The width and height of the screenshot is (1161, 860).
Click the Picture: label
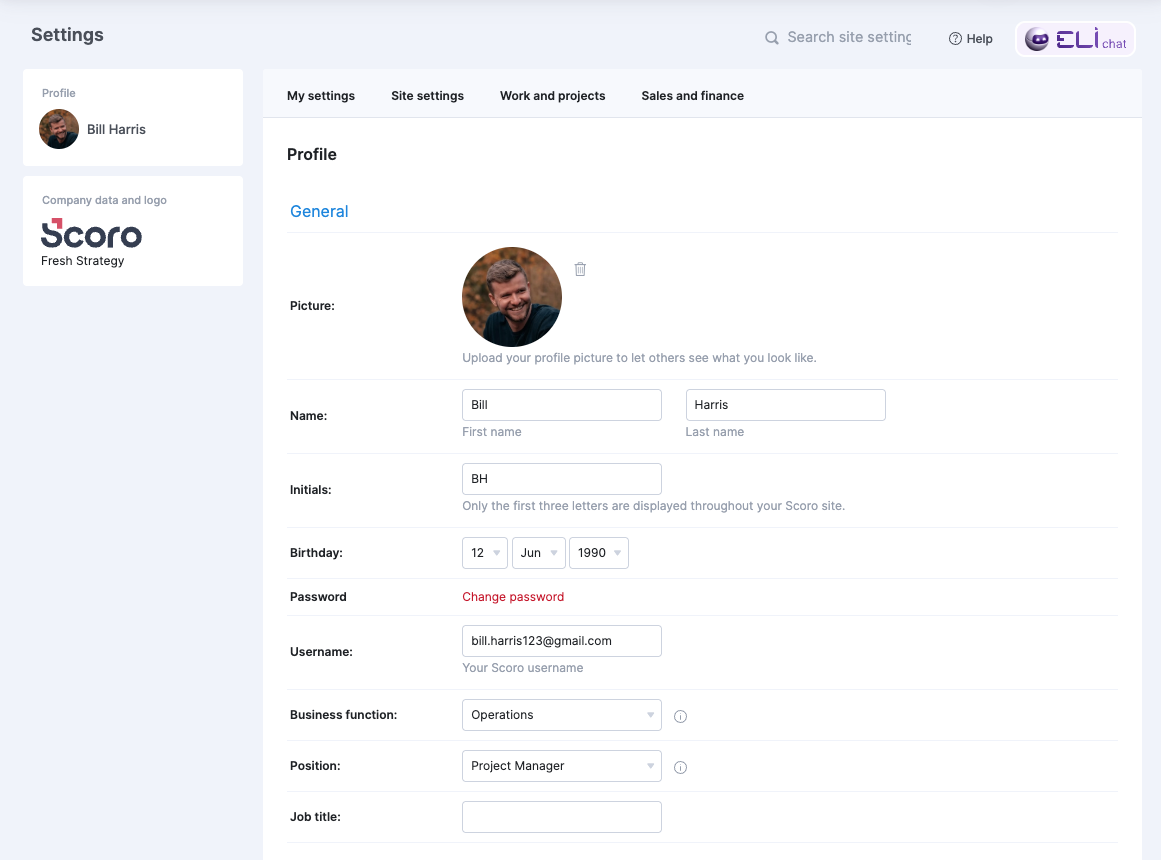312,306
